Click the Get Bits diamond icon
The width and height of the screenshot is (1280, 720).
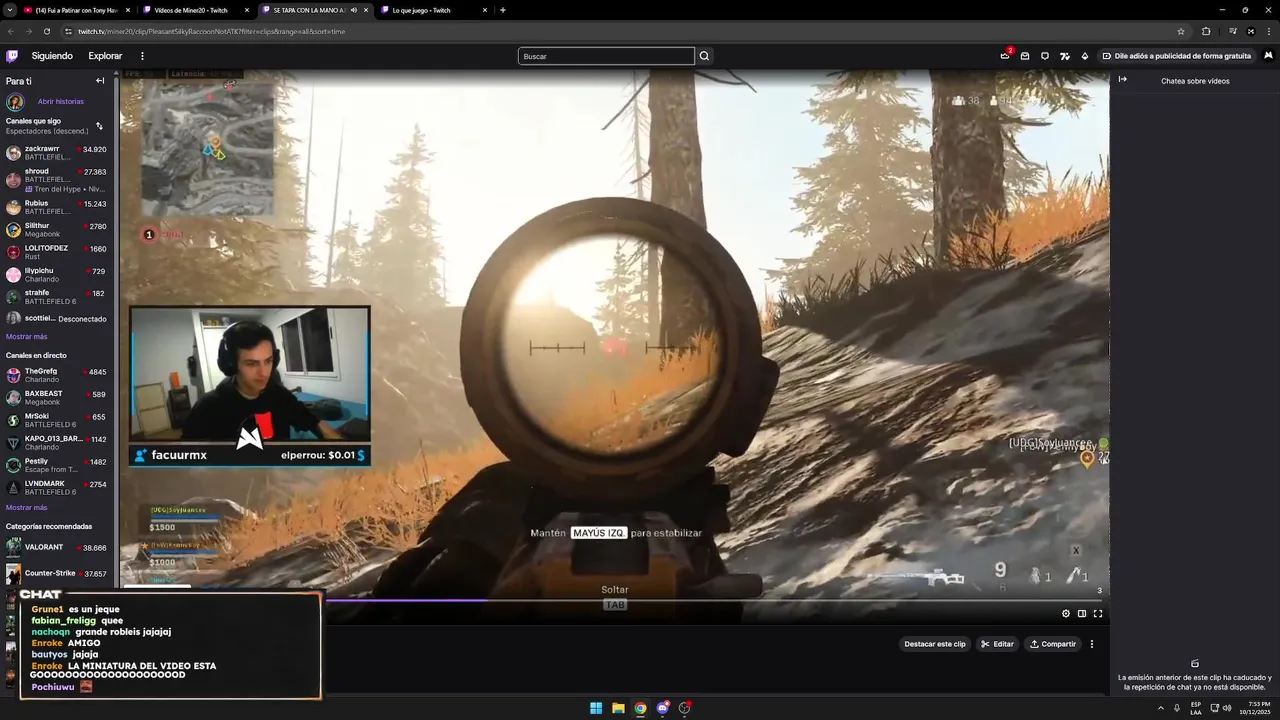(1085, 56)
